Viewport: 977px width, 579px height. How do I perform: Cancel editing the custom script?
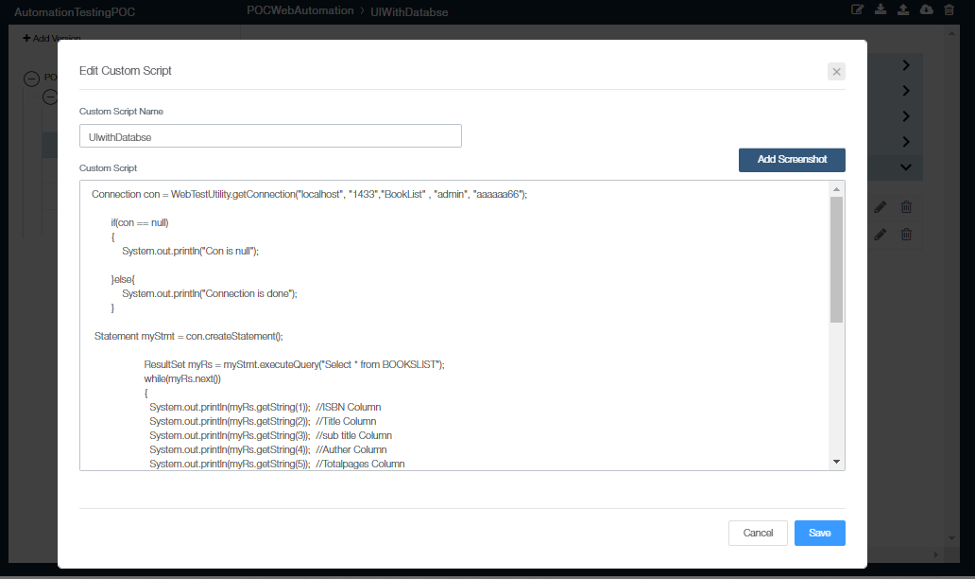[x=758, y=533]
